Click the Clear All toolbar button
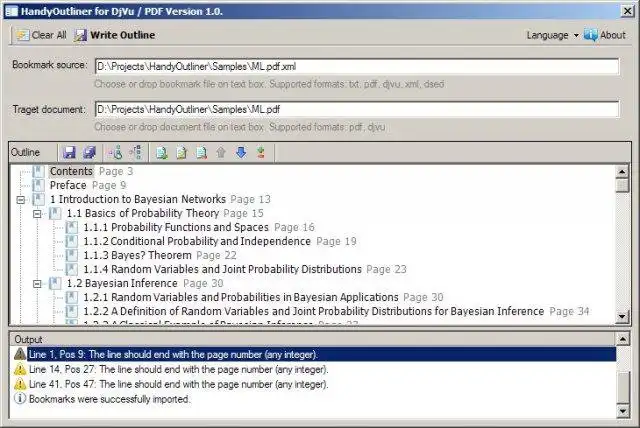This screenshot has width=640, height=428. (x=41, y=35)
